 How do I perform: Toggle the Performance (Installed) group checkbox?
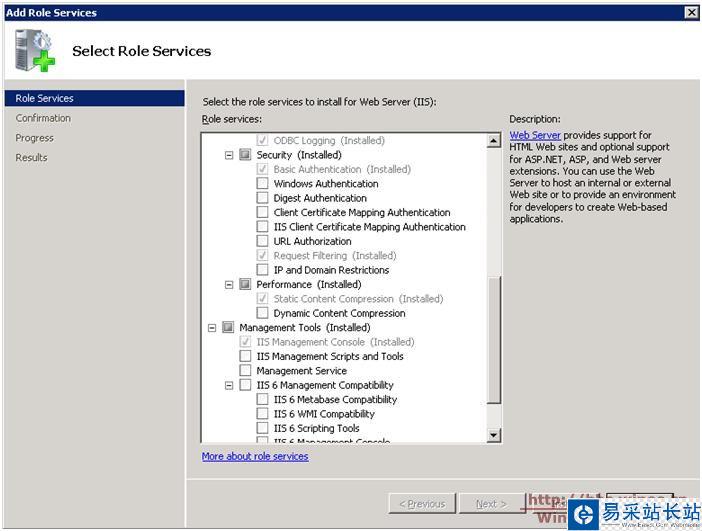point(245,284)
